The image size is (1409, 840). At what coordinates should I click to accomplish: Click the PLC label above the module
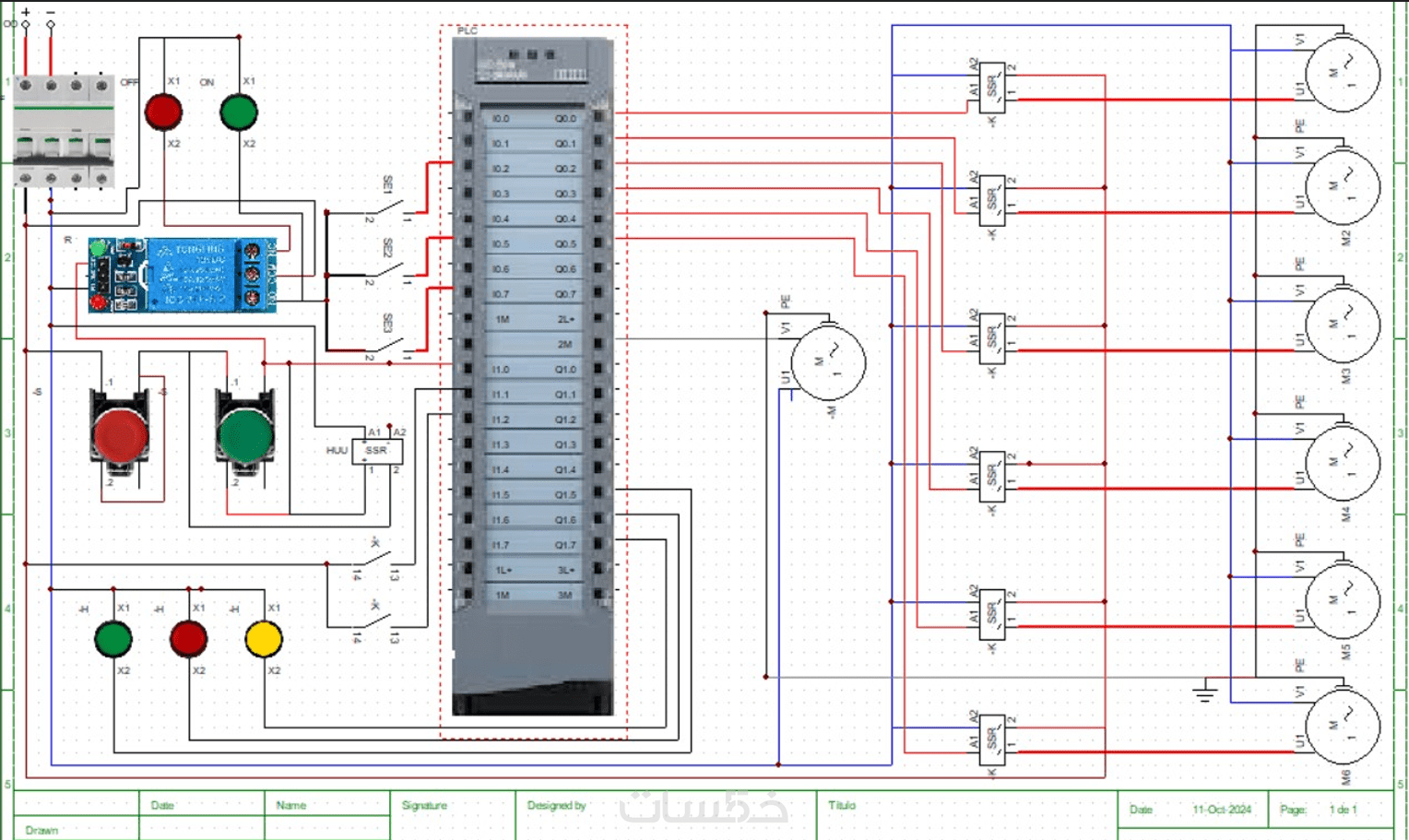coord(468,30)
